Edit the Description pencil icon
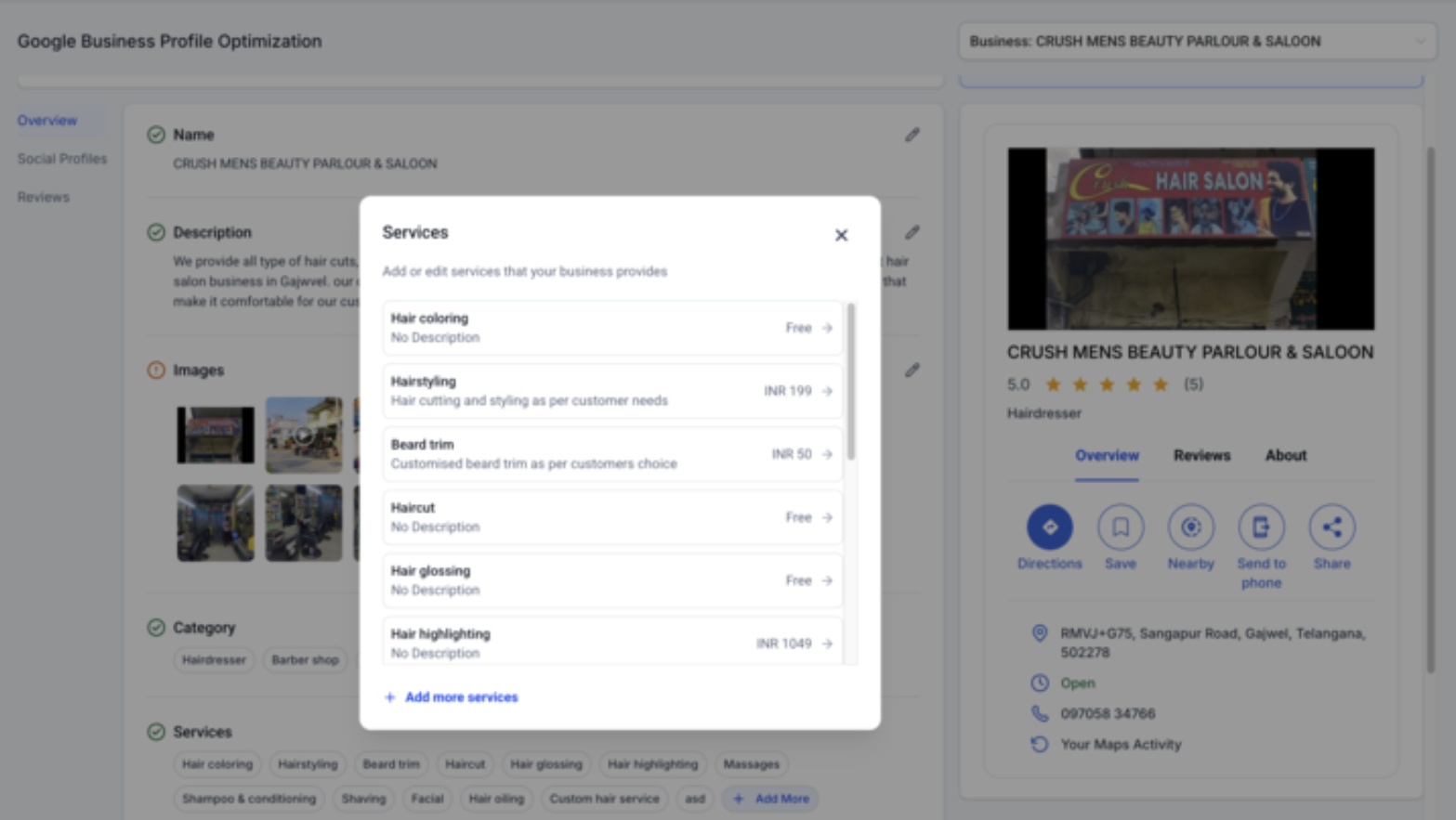 (912, 232)
